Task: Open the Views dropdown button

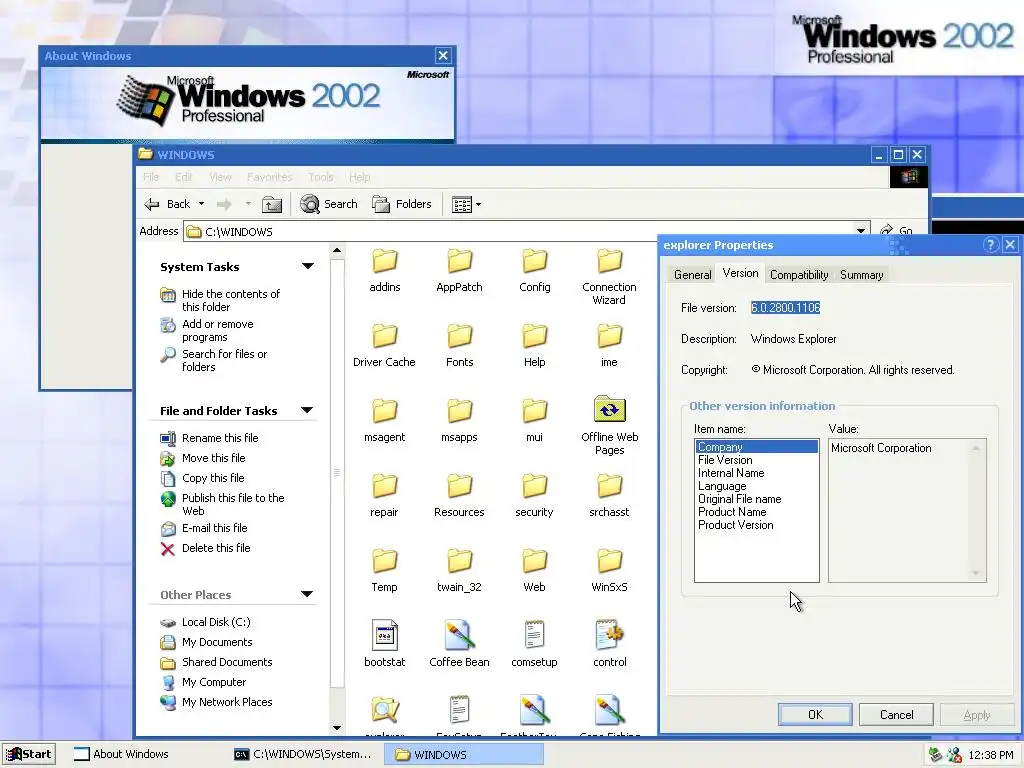Action: (466, 205)
